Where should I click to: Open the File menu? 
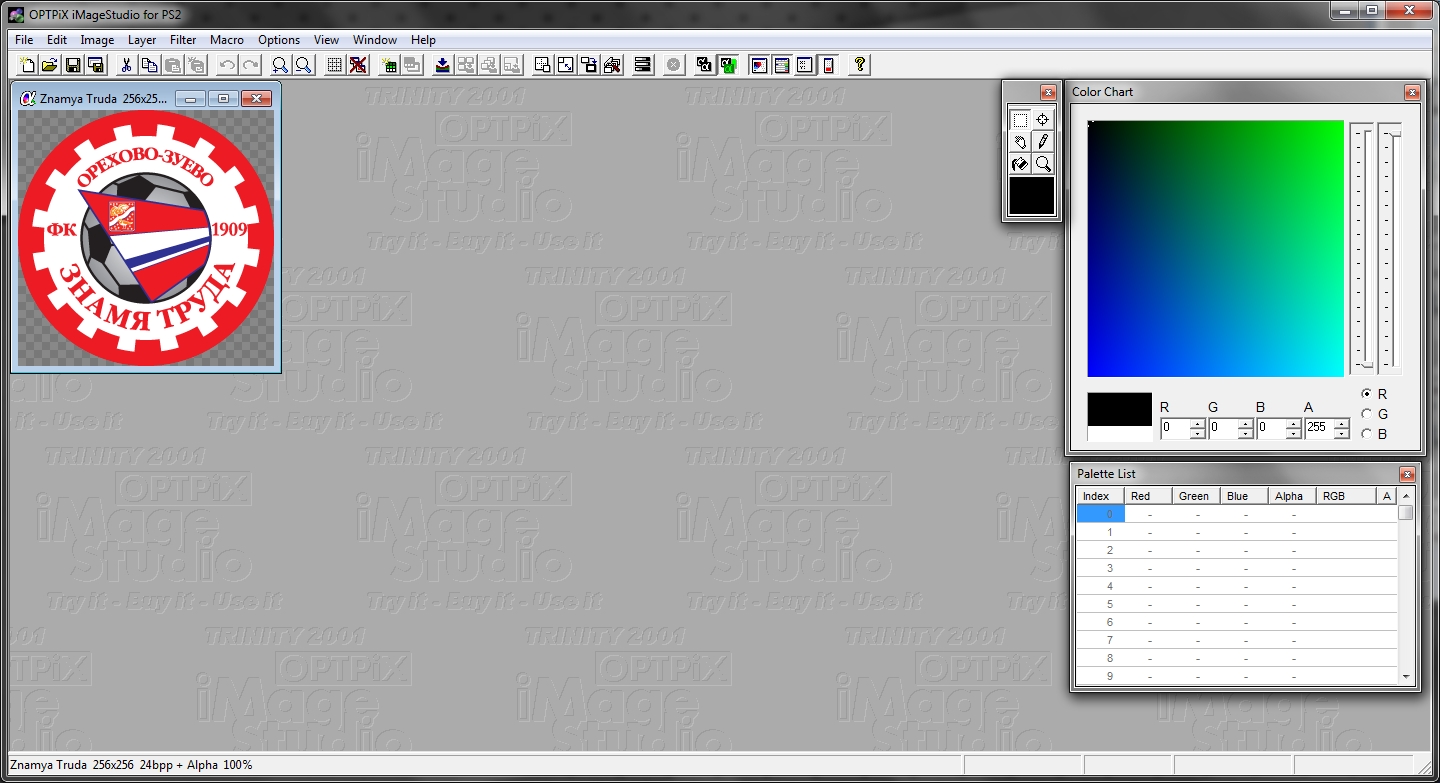pos(24,40)
